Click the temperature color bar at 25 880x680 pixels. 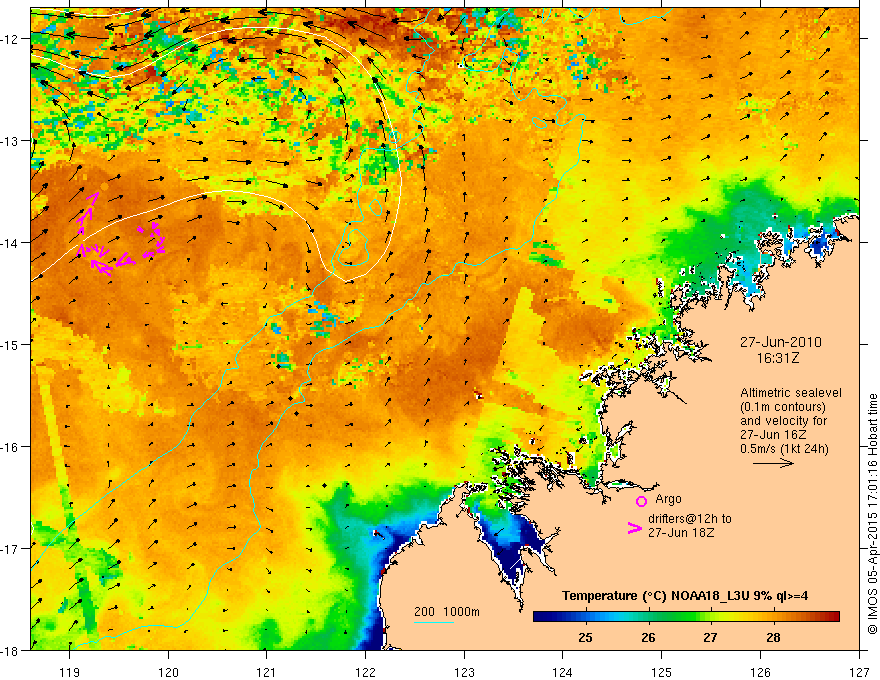pyautogui.click(x=585, y=616)
